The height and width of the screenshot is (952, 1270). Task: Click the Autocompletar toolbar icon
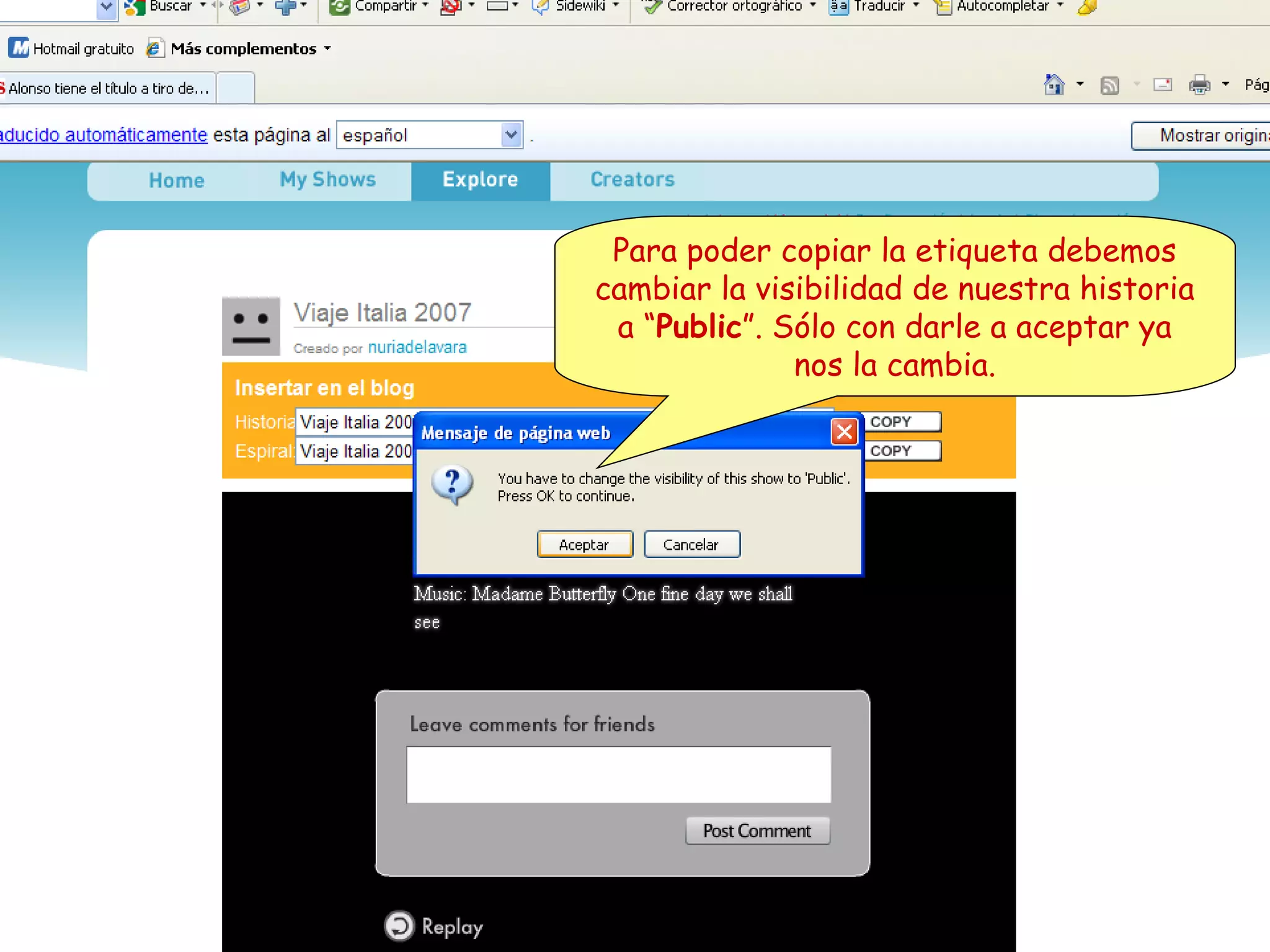pyautogui.click(x=943, y=6)
